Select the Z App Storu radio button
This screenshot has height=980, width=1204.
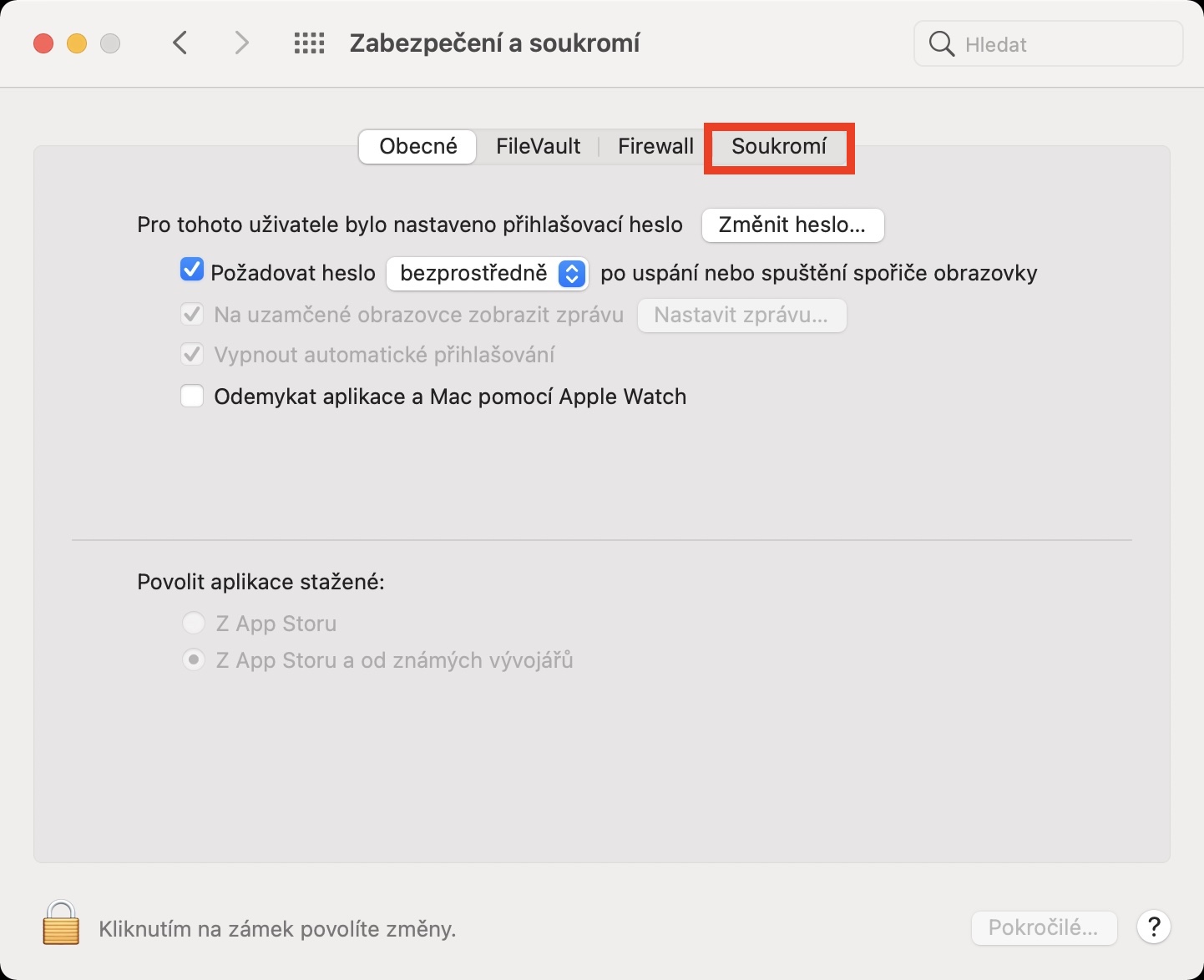[x=194, y=624]
